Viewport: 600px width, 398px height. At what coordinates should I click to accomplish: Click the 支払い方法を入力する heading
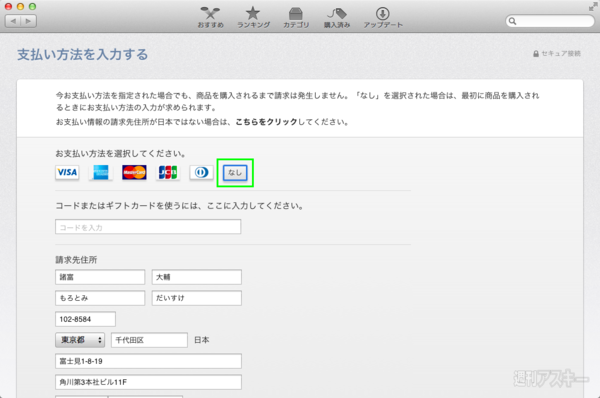(83, 54)
